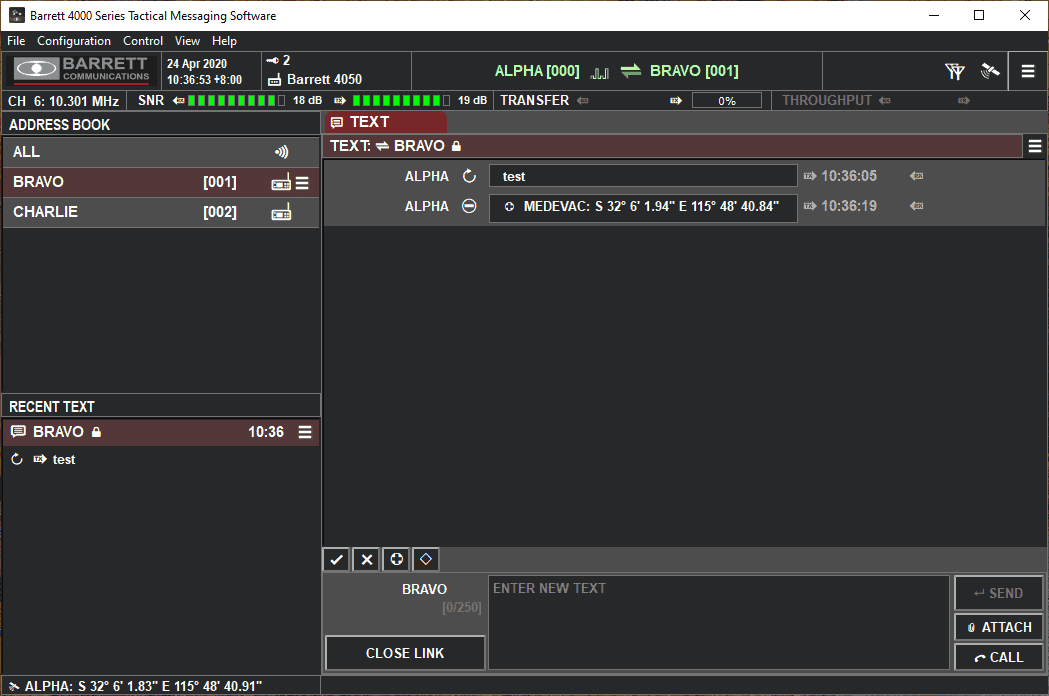Viewport: 1049px width, 696px height.
Task: Click the TRANSFER 0% progress bar
Action: [x=727, y=100]
